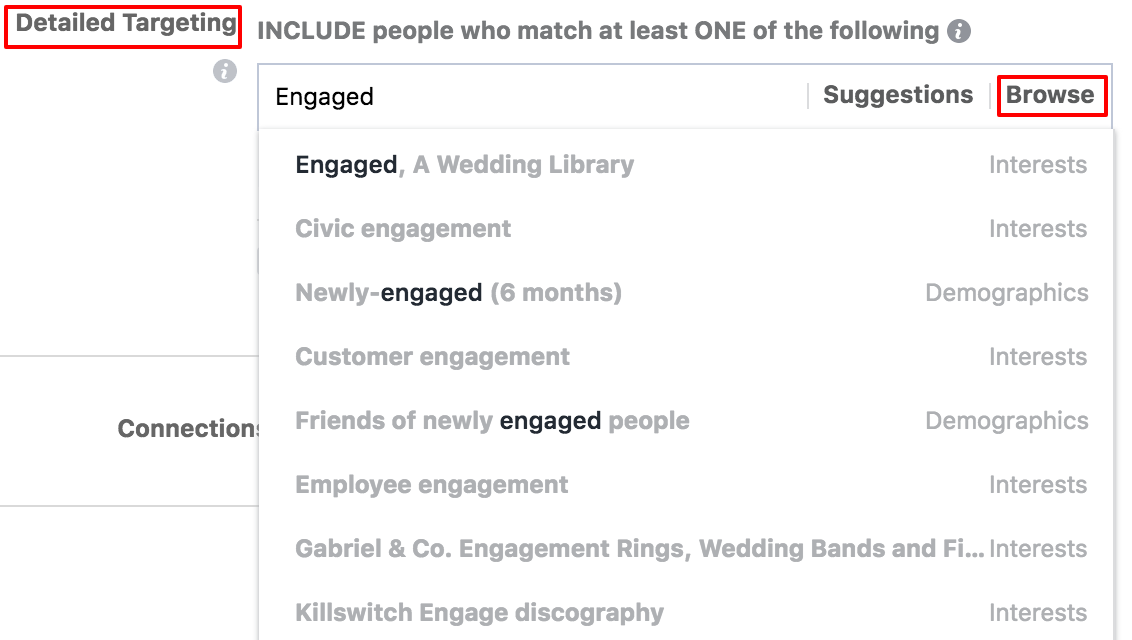This screenshot has height=640, width=1132.
Task: Click the Interests tag beside Civic engagement
Action: point(1037,229)
